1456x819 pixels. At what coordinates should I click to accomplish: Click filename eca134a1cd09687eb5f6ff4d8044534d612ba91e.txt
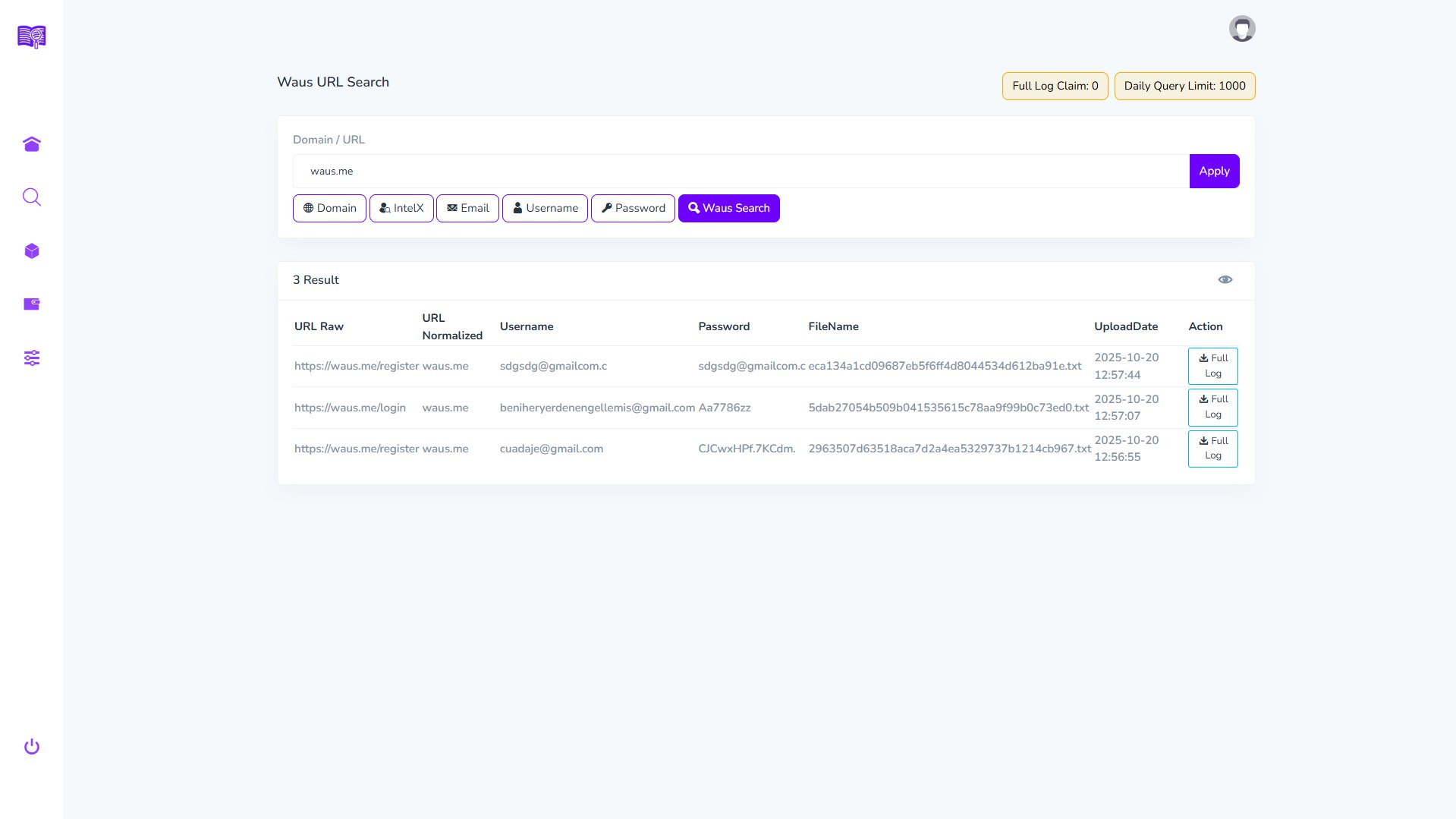945,366
